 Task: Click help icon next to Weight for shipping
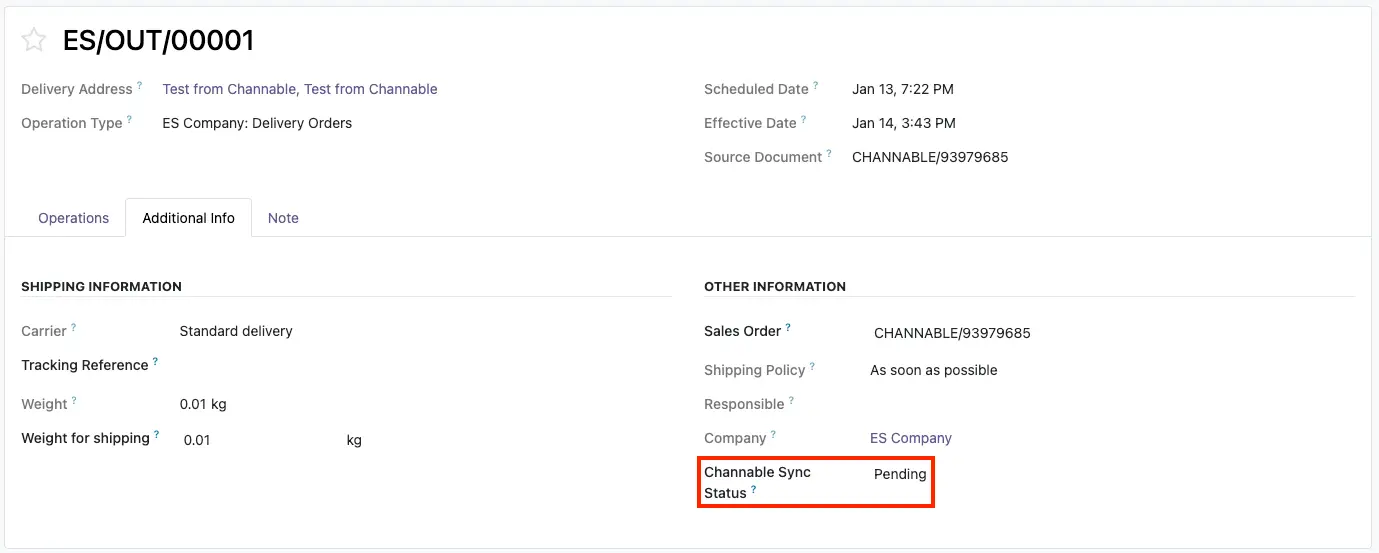156,435
